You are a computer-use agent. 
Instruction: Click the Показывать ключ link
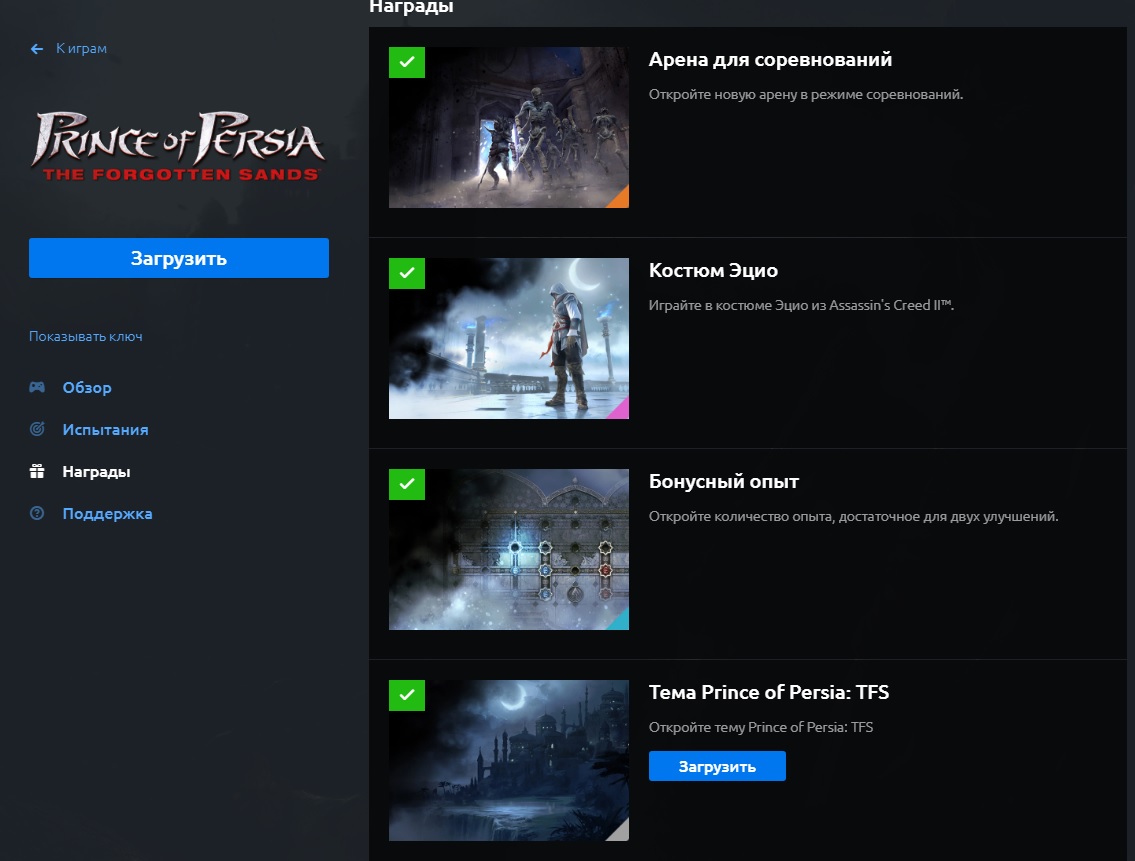[85, 336]
